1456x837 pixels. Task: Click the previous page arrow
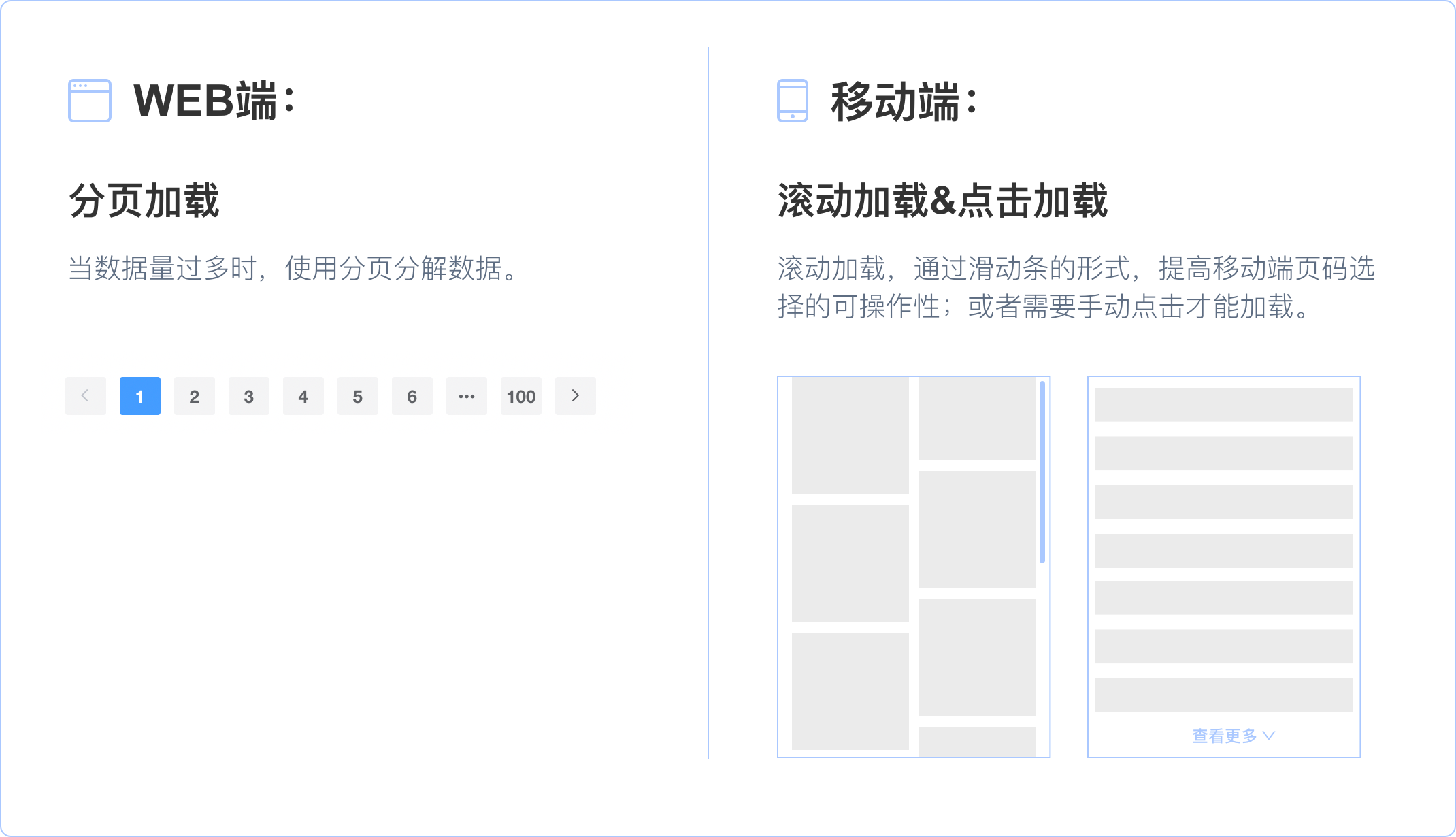86,396
